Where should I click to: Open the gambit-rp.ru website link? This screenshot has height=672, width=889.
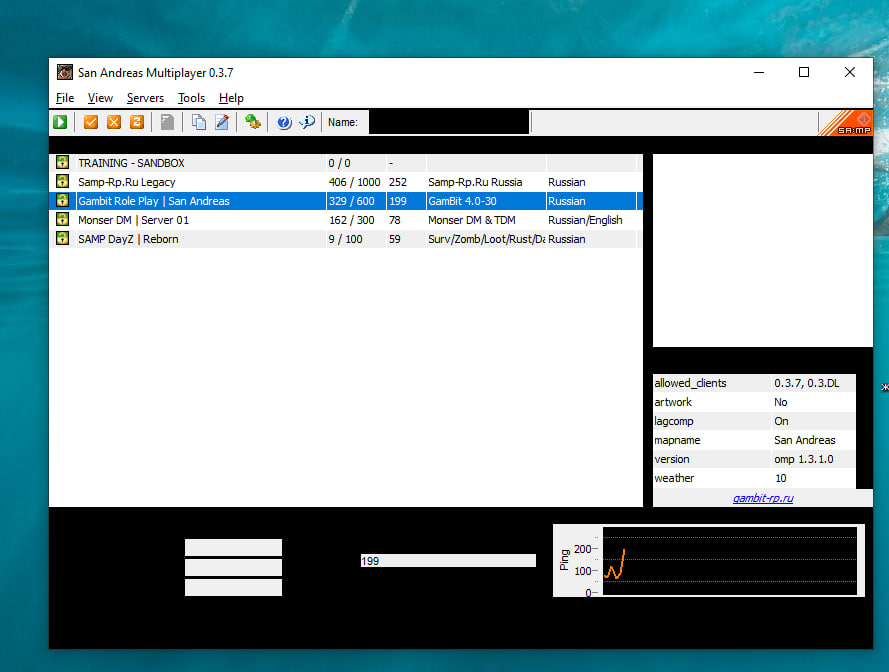point(763,498)
